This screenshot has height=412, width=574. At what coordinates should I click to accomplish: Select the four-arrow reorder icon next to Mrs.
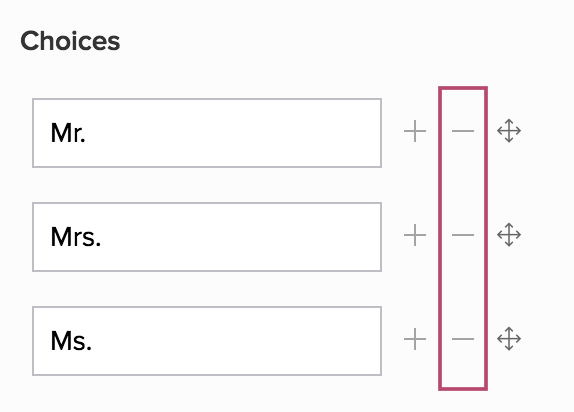point(509,235)
